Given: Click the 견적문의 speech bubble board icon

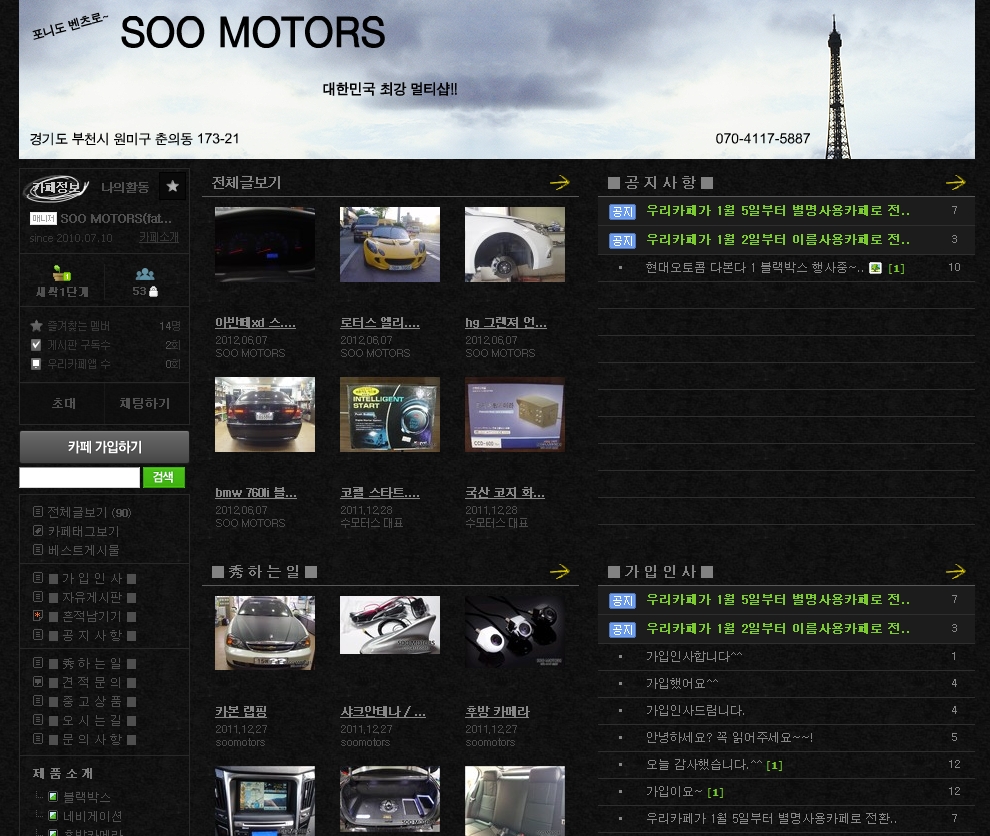Looking at the screenshot, I should click(38, 682).
